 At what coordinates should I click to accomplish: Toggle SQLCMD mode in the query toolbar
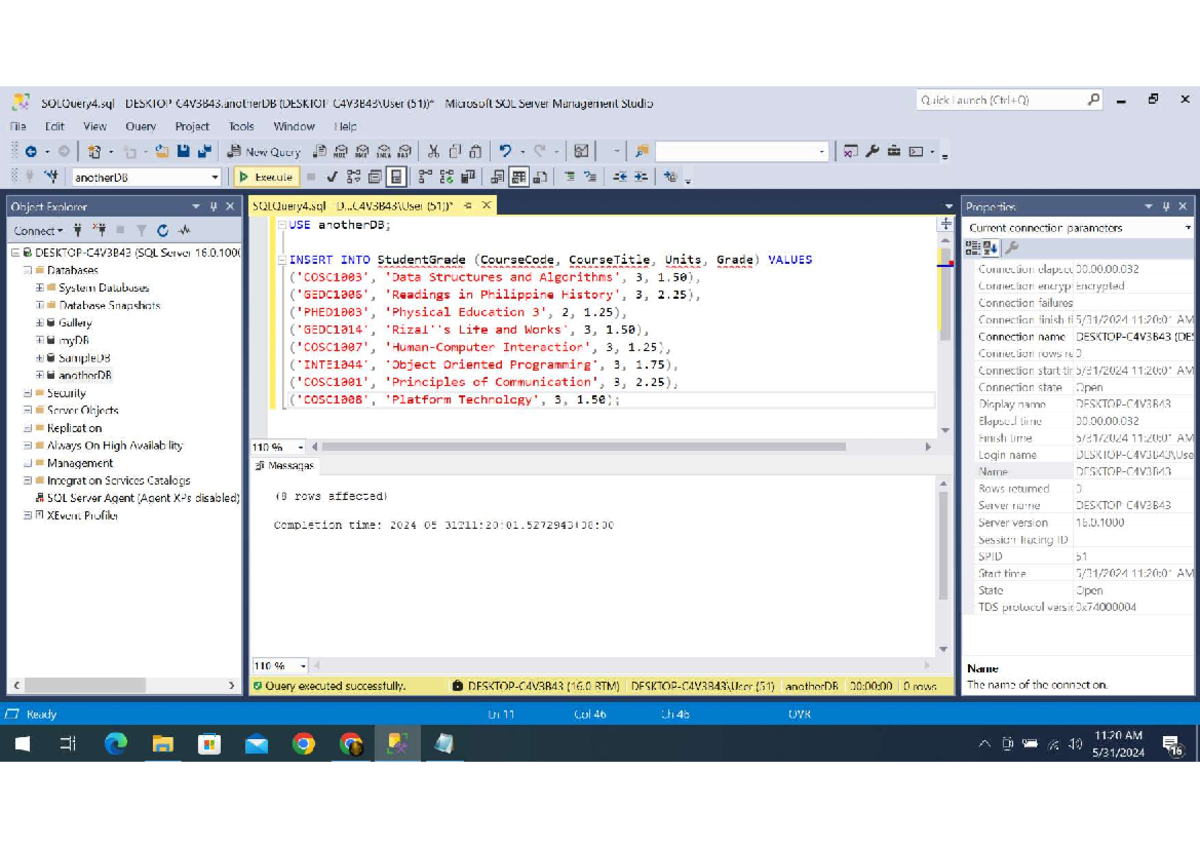click(x=375, y=176)
